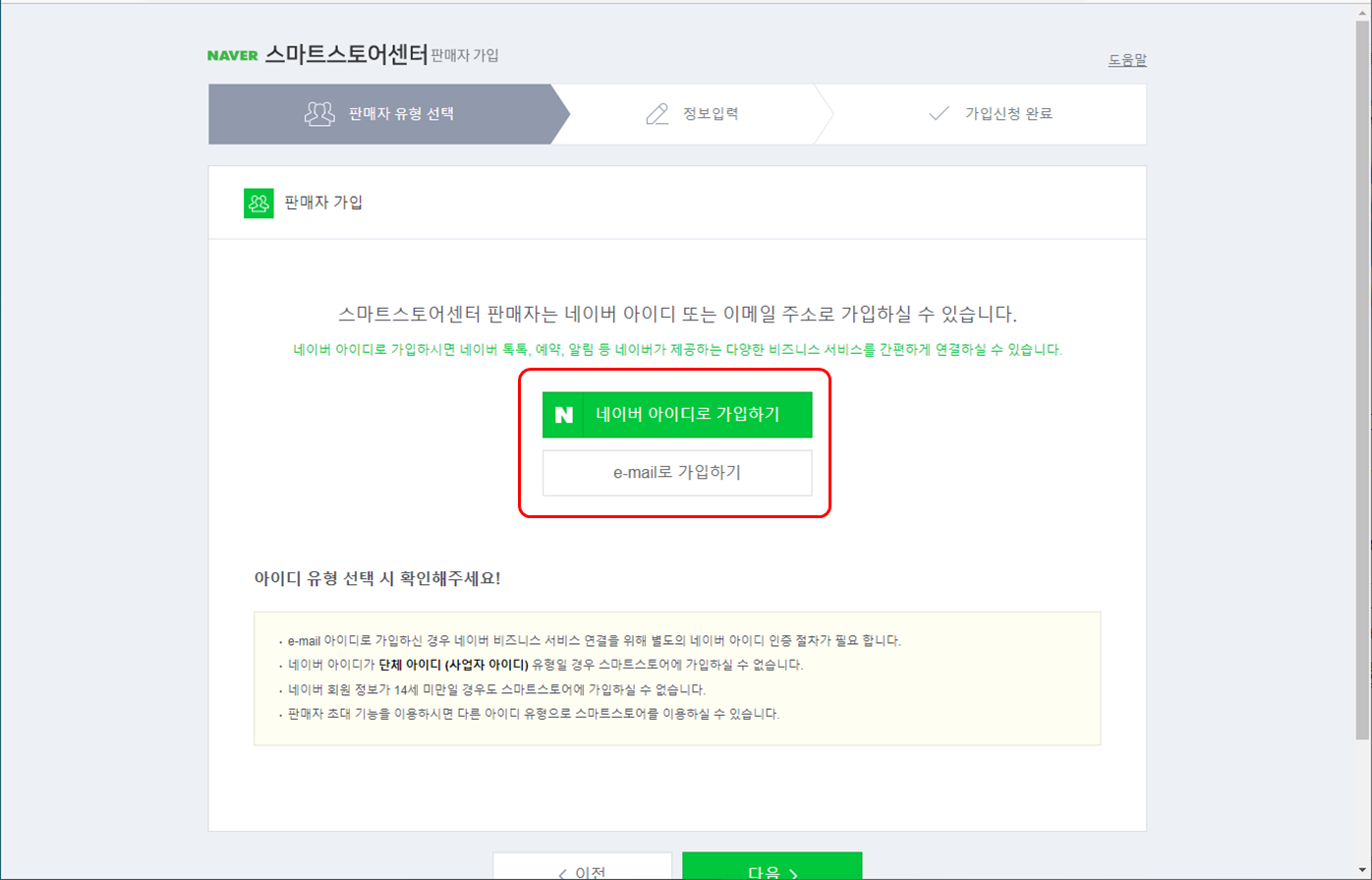Click e-mail로 가입하기 button
This screenshot has width=1372, height=880.
[677, 473]
